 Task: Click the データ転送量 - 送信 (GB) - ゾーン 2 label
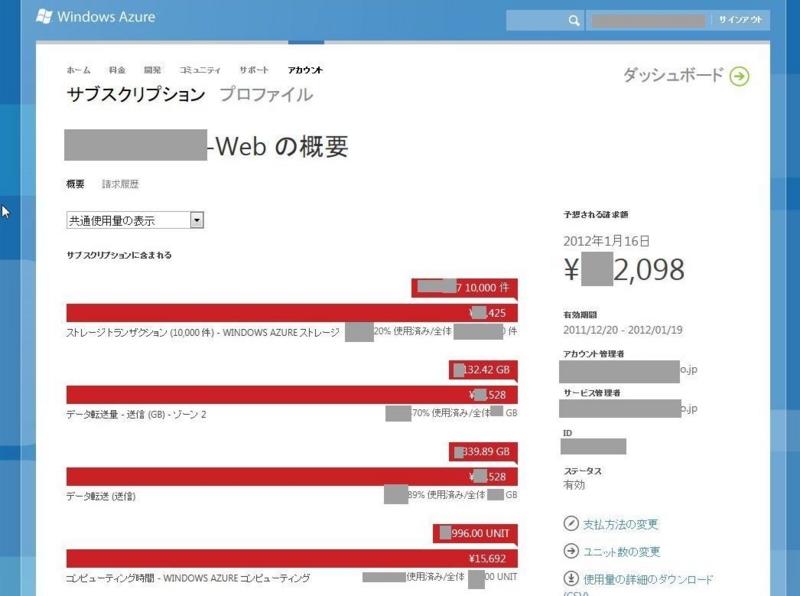tap(136, 414)
